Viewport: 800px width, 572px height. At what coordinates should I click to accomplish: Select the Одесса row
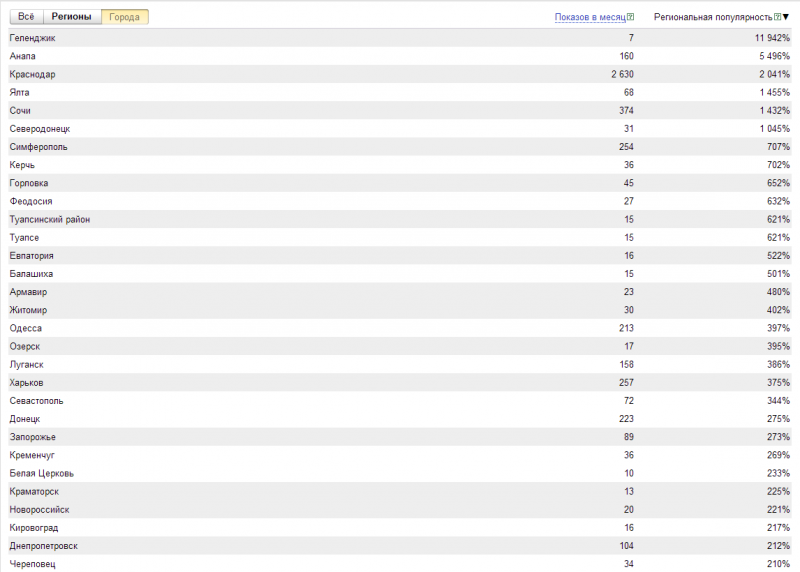(25, 328)
